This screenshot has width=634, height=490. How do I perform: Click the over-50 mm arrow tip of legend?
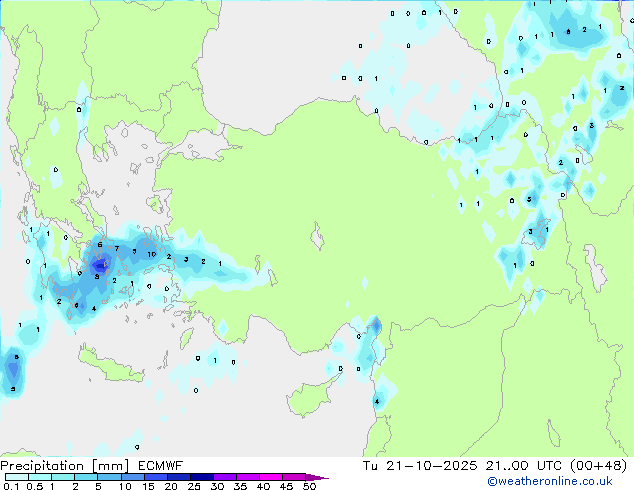(x=317, y=477)
